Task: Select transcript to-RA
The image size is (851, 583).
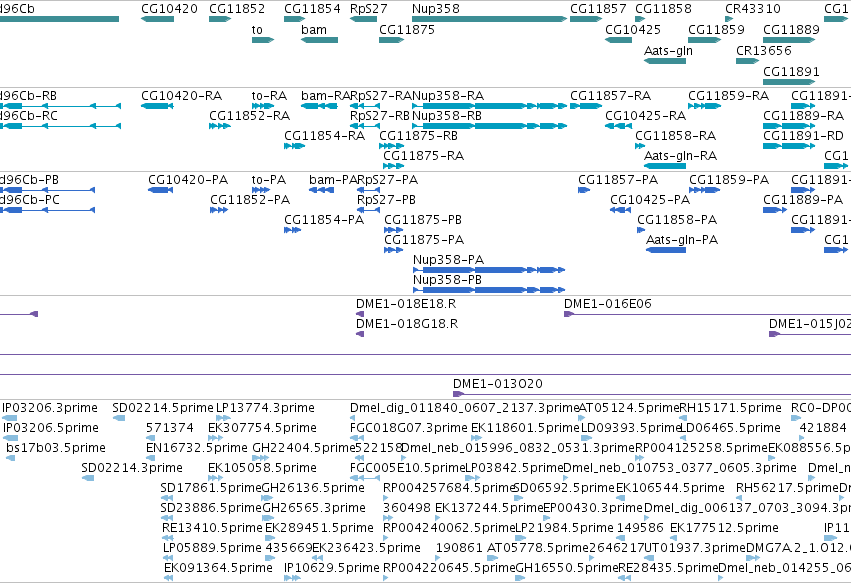Action: [263, 106]
